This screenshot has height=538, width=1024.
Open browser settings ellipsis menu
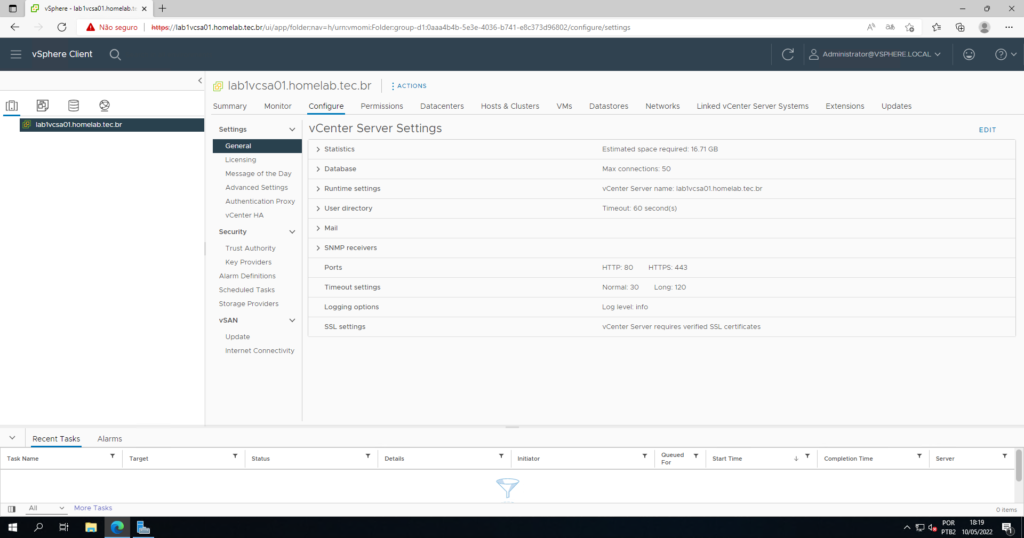[1009, 27]
